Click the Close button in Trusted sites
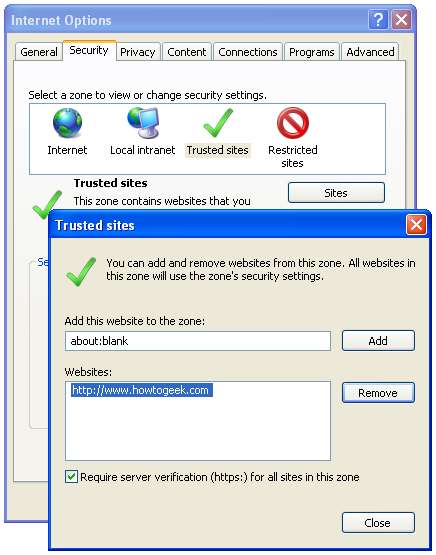The image size is (436, 555). (378, 523)
